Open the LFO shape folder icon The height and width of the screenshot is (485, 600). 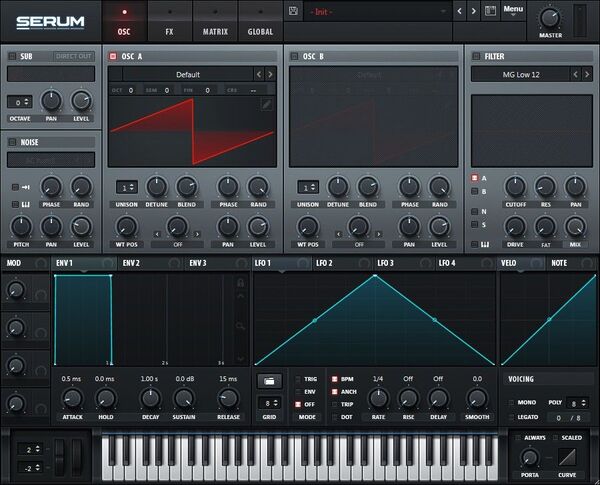pyautogui.click(x=269, y=381)
